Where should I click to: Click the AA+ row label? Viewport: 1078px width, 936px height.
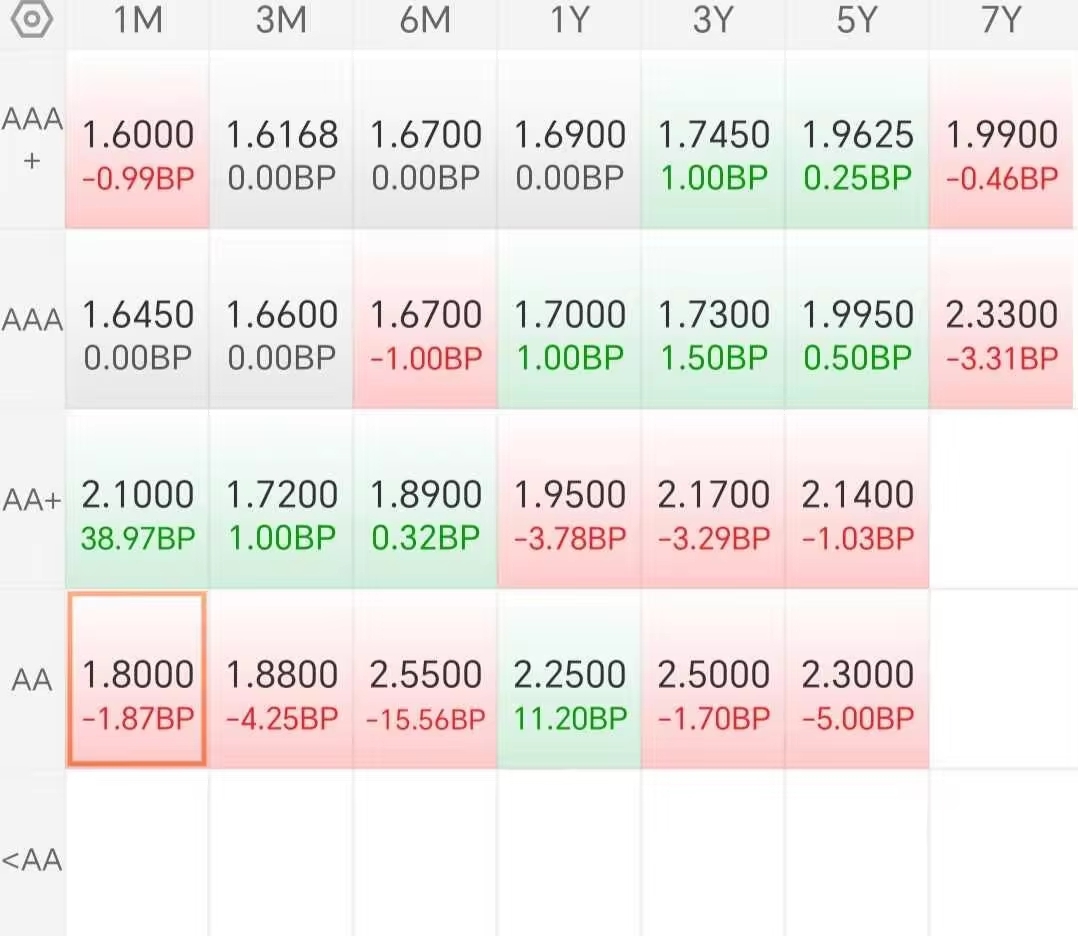pos(32,500)
